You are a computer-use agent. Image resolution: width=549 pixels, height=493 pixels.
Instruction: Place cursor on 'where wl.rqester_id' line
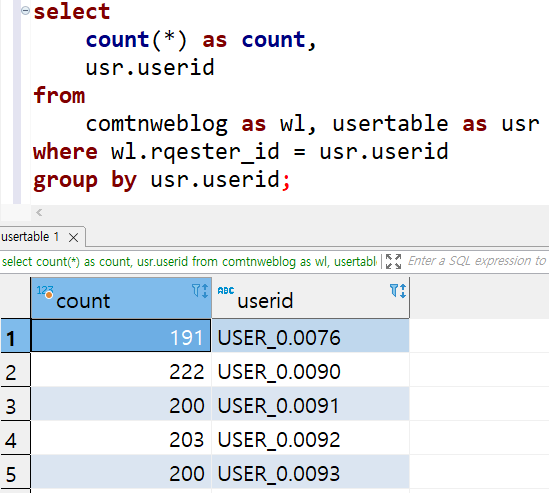coord(241,152)
